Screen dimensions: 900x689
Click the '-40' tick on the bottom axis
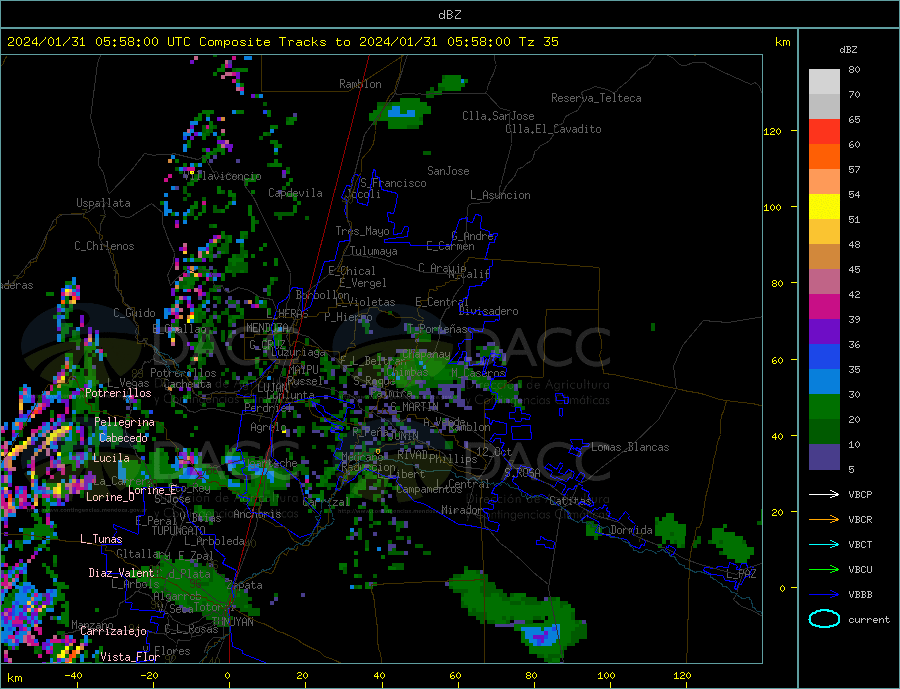pyautogui.click(x=73, y=676)
